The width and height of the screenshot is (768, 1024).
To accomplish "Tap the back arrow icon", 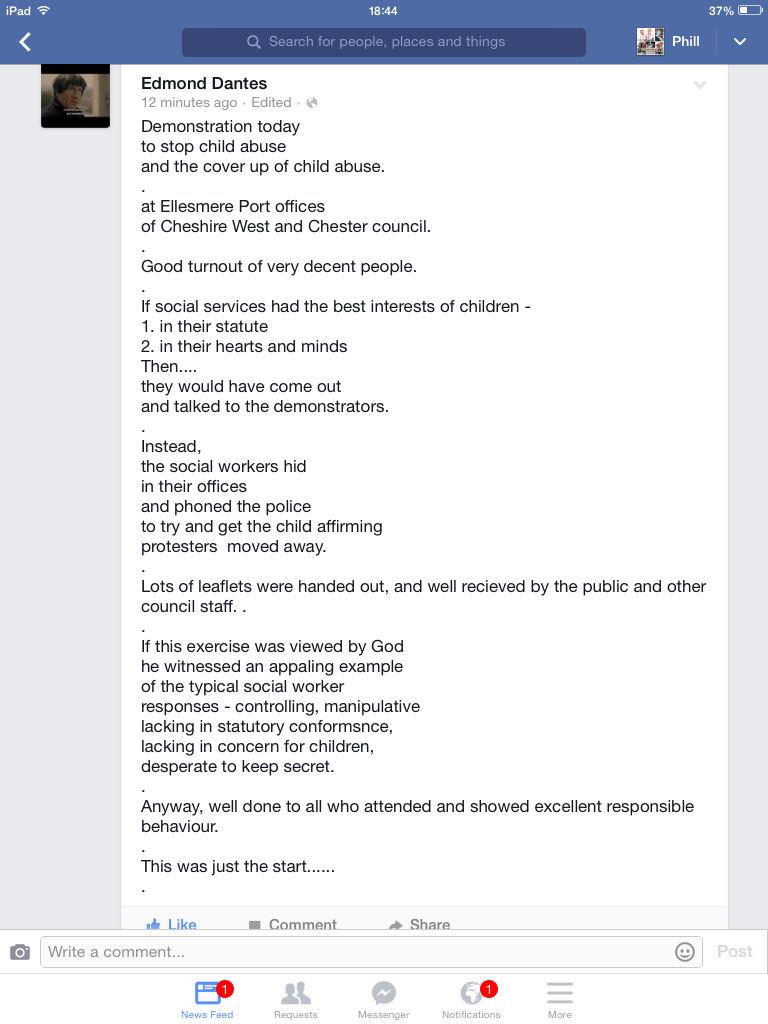I will [x=26, y=42].
